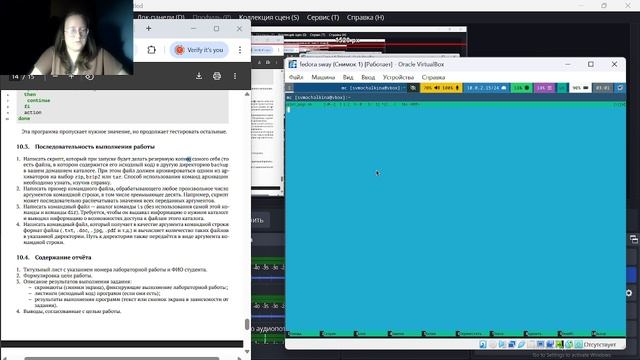Image resolution: width=640 pixels, height=360 pixels.
Task: Click heading 10.3 Последовательность выполнения работы
Action: pos(86,147)
